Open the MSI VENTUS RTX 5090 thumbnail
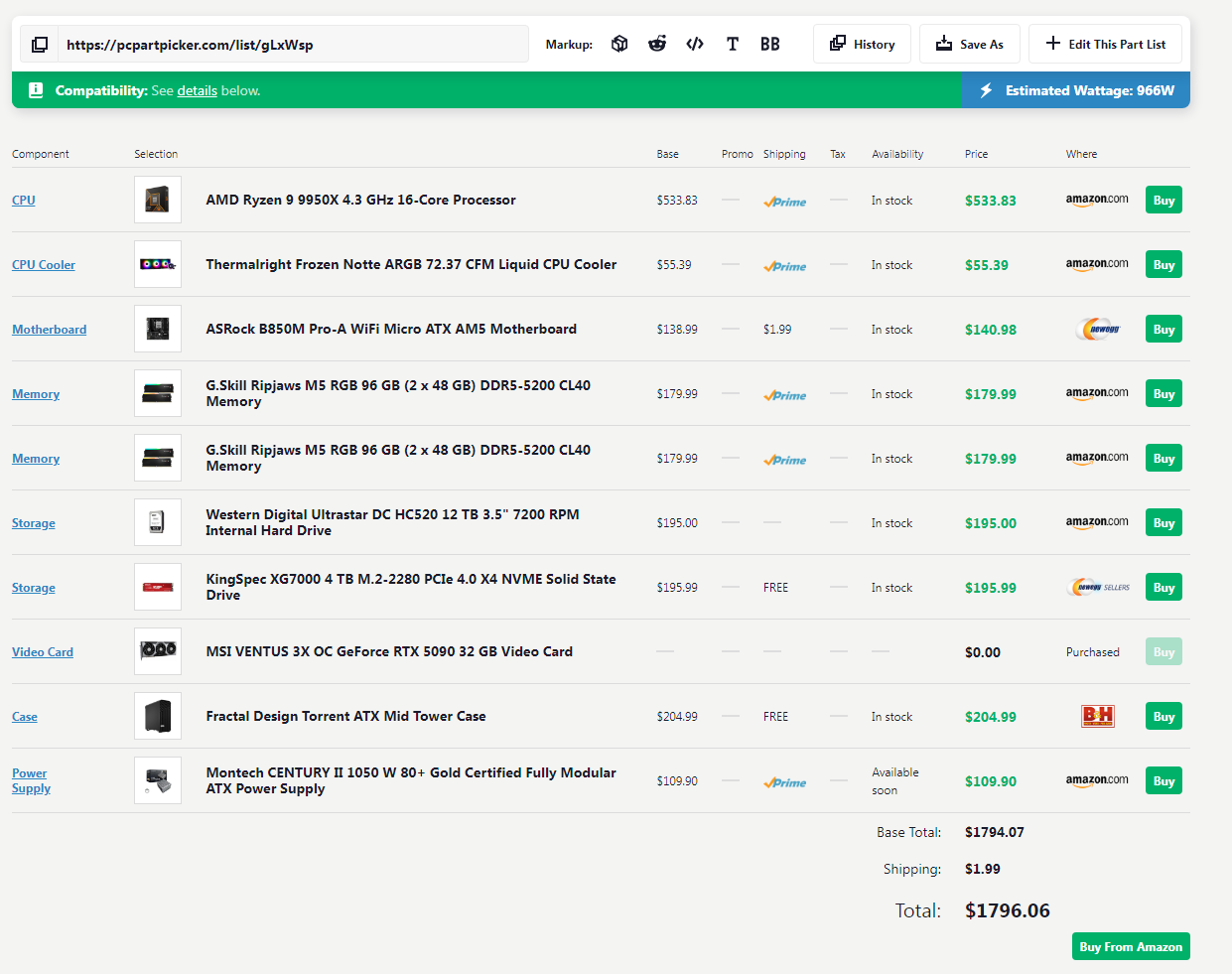 coord(158,651)
